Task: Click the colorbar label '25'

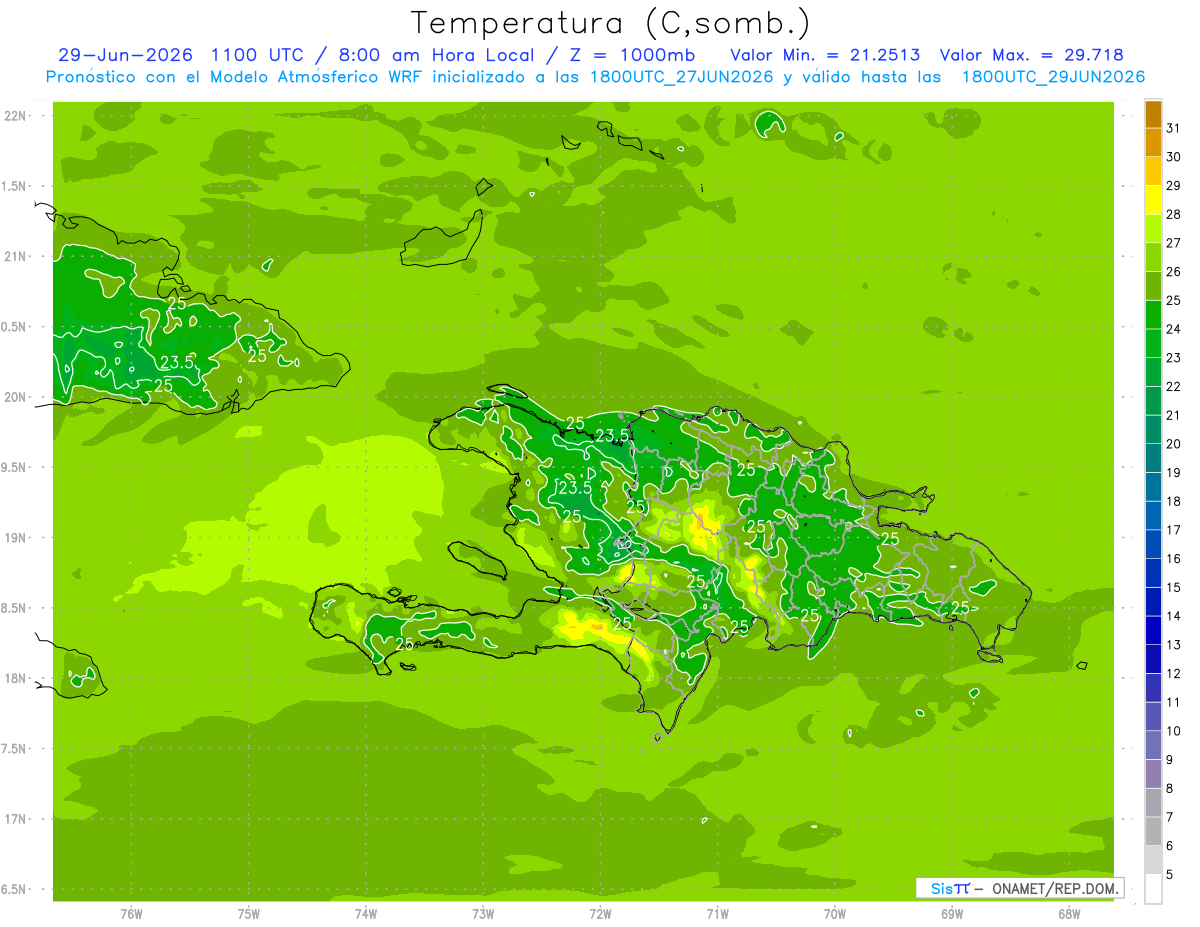Action: point(1174,300)
